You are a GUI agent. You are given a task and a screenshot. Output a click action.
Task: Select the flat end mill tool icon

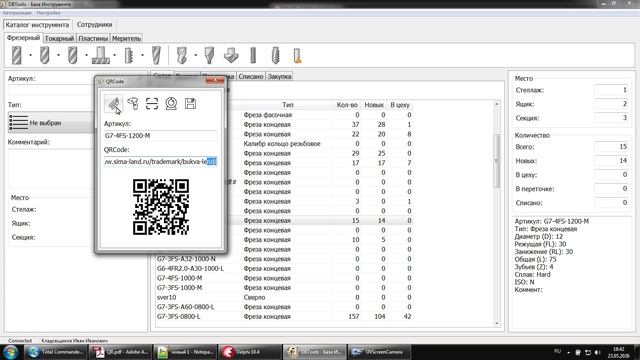tap(17, 55)
